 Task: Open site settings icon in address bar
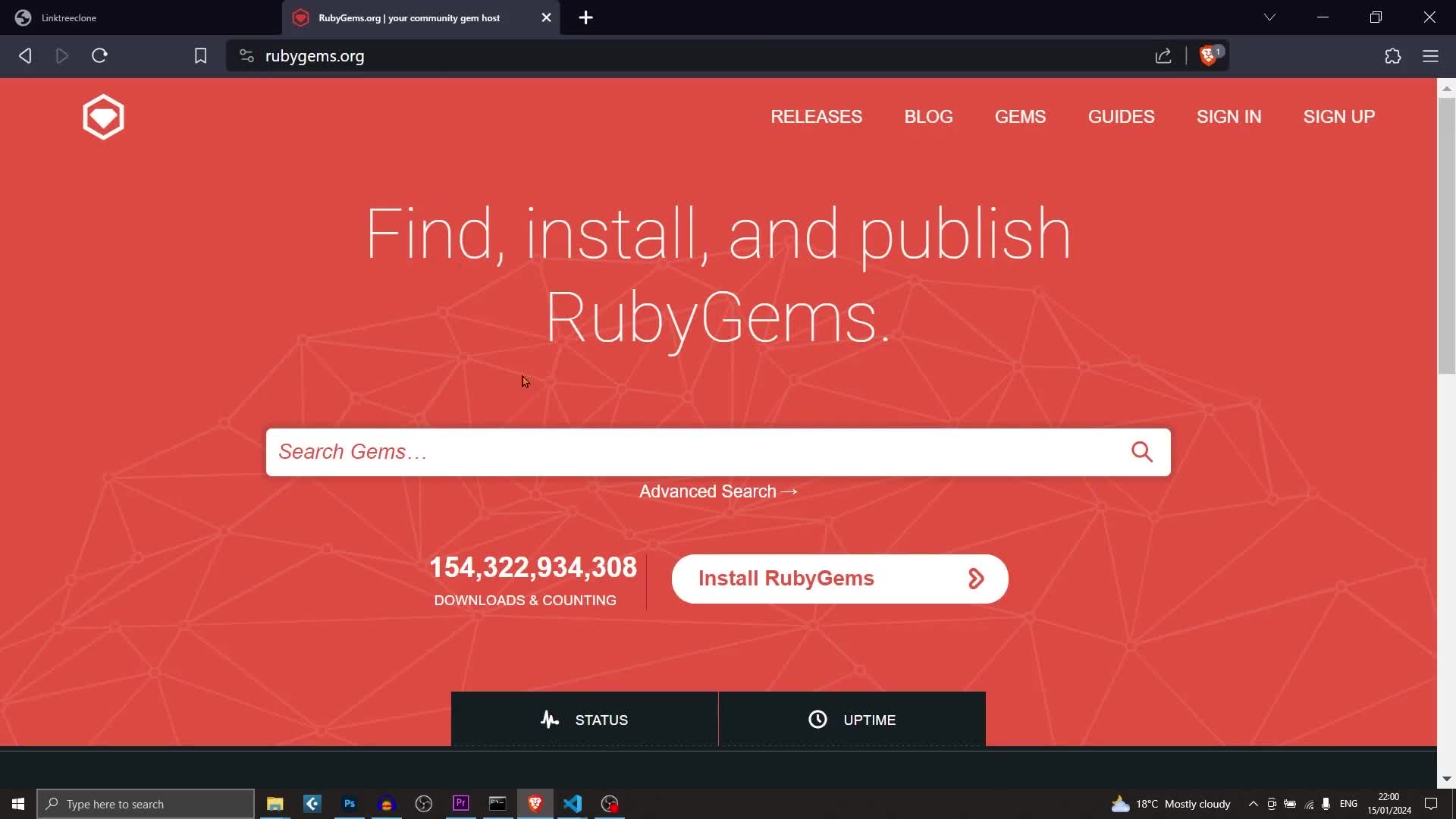246,55
